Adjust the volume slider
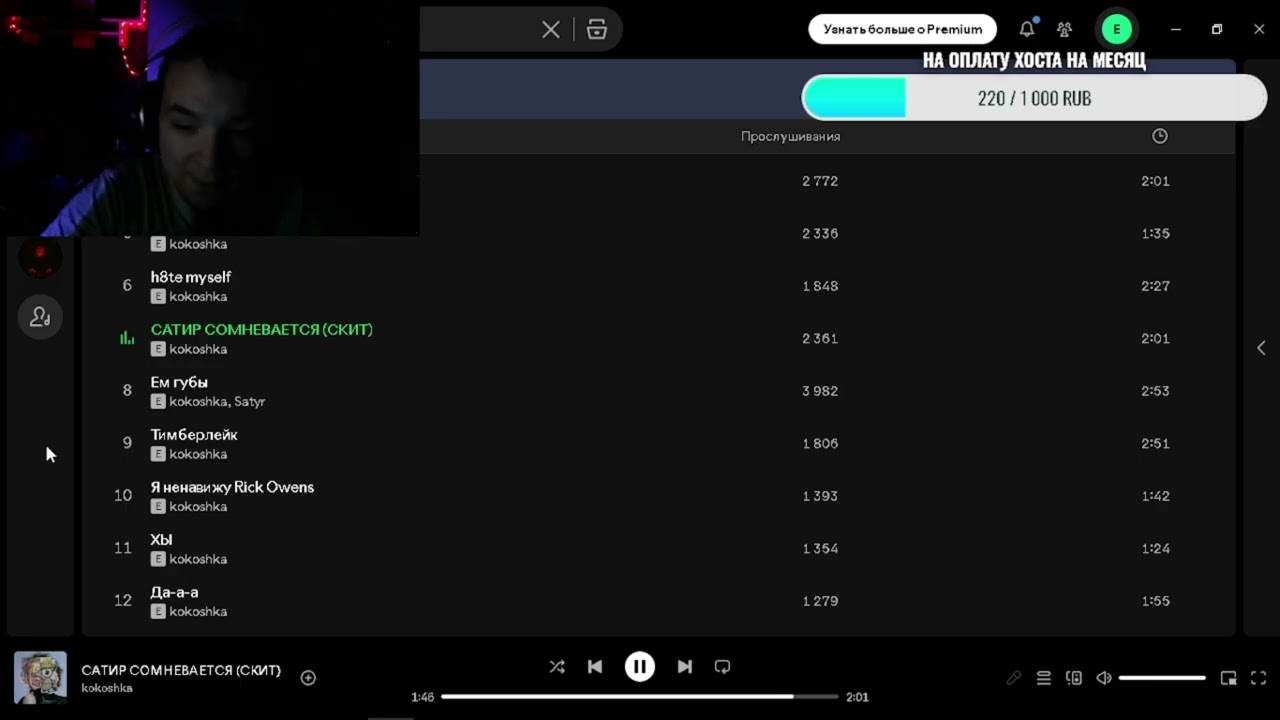 1162,678
